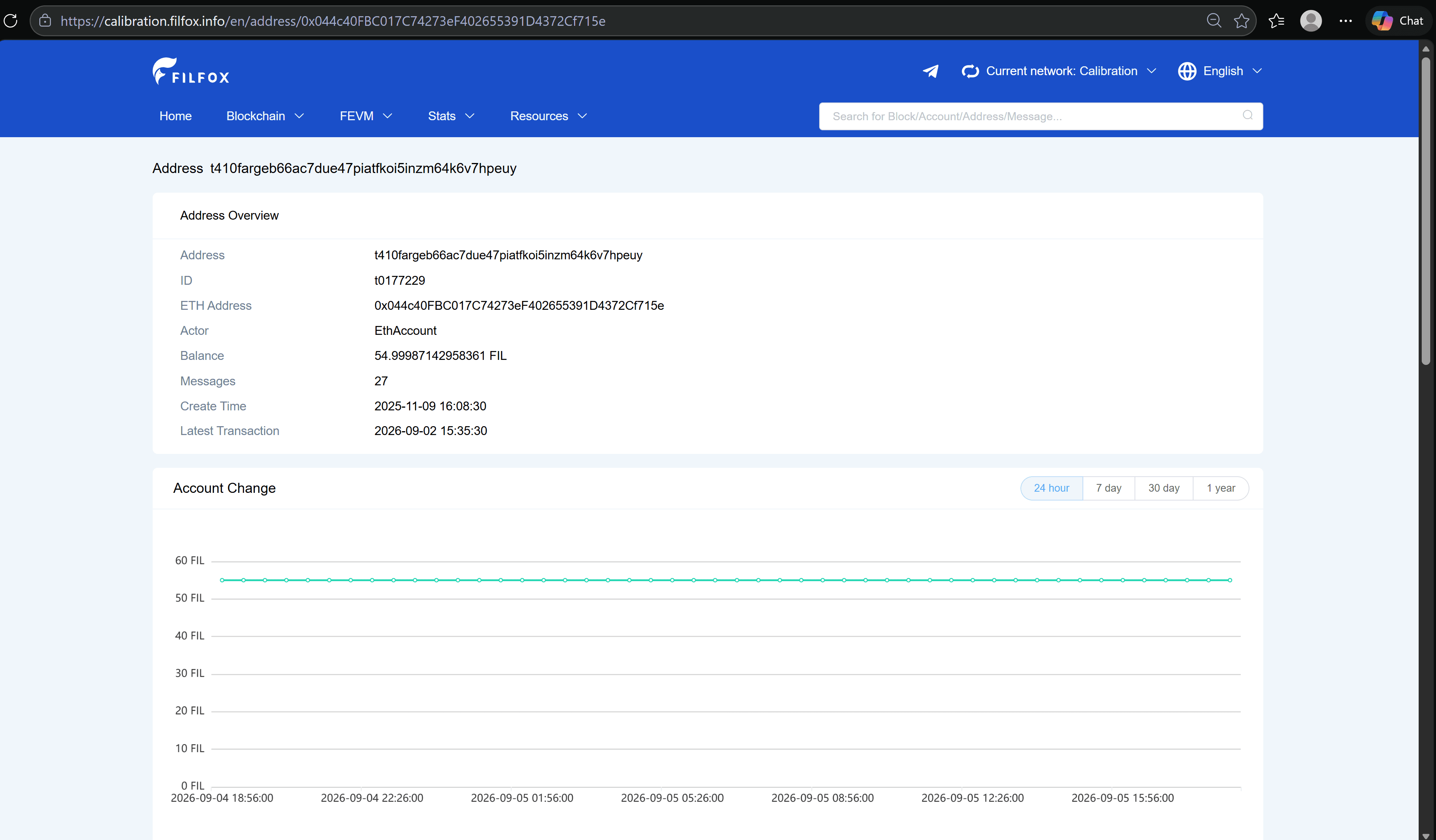Open the browser favorites list icon
The height and width of the screenshot is (840, 1436).
click(1276, 21)
